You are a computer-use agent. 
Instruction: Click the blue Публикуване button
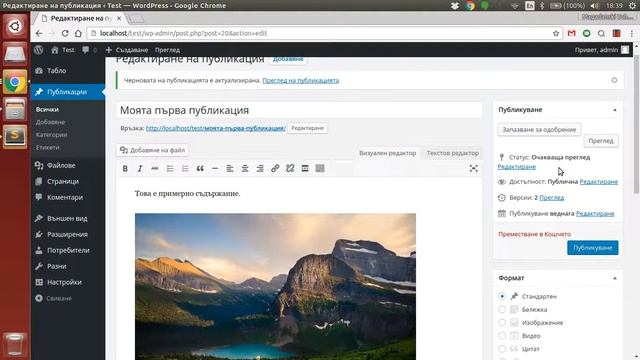pos(593,248)
